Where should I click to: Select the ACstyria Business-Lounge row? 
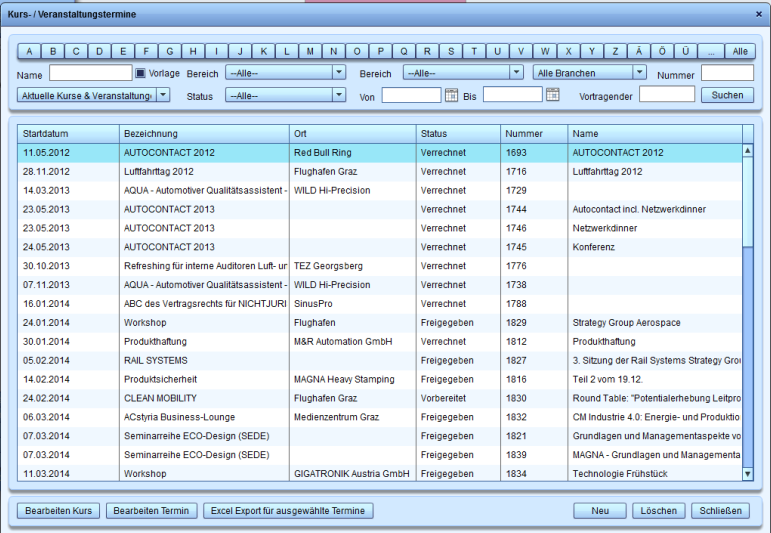(380, 417)
